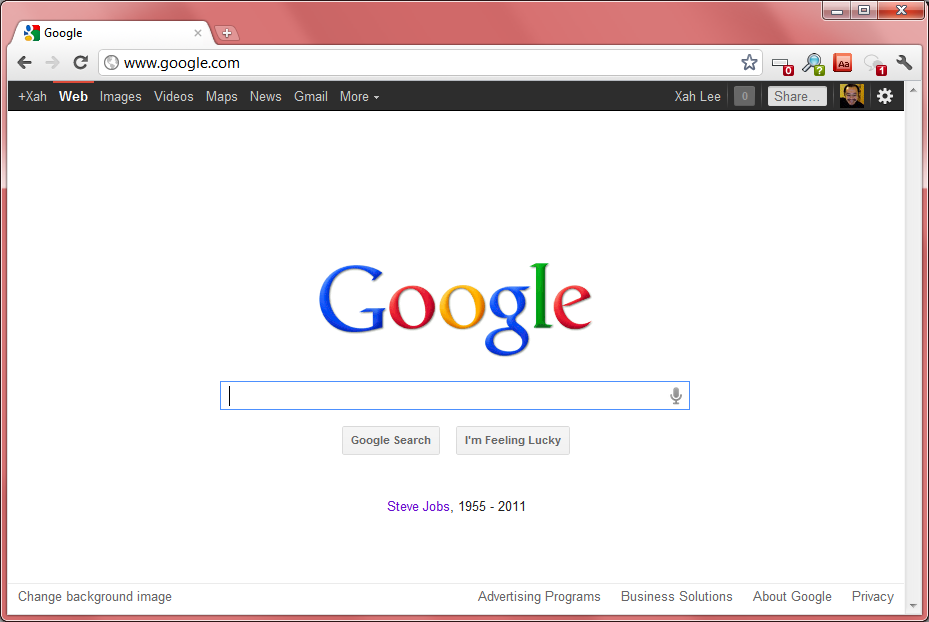Click the scrollbar down arrow
929x622 pixels.
[x=913, y=605]
